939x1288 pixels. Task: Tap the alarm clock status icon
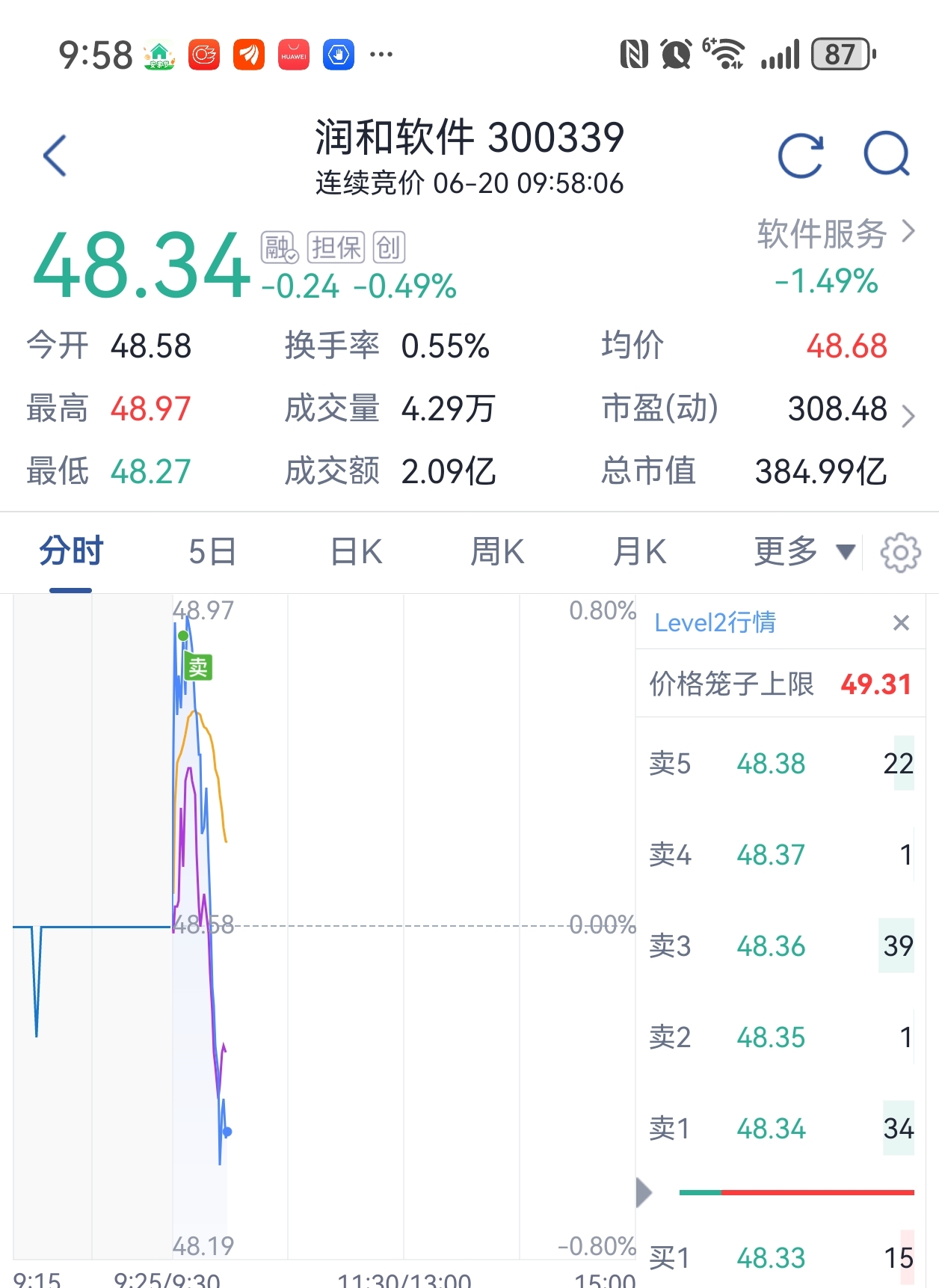point(676,55)
